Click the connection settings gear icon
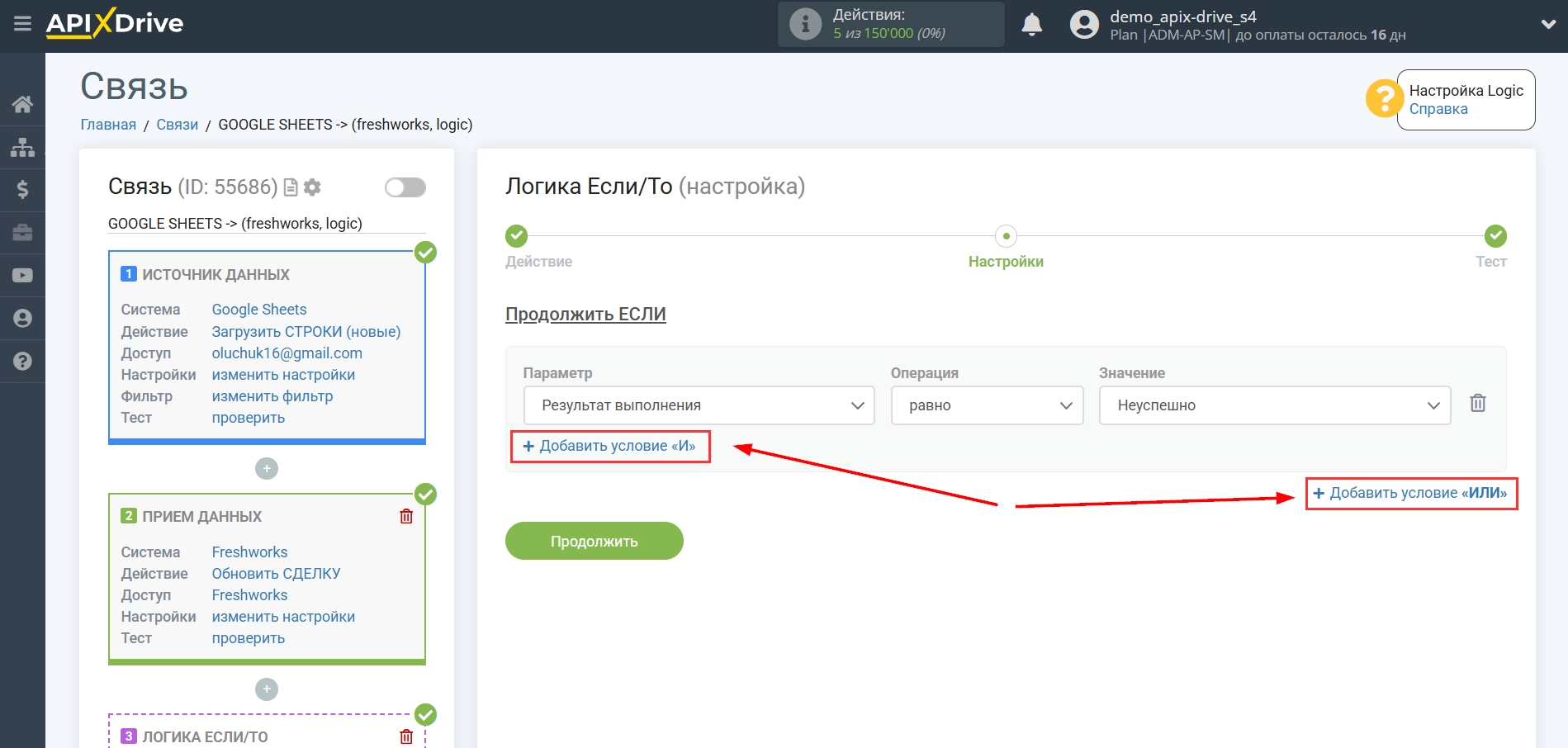1568x748 pixels. point(312,187)
